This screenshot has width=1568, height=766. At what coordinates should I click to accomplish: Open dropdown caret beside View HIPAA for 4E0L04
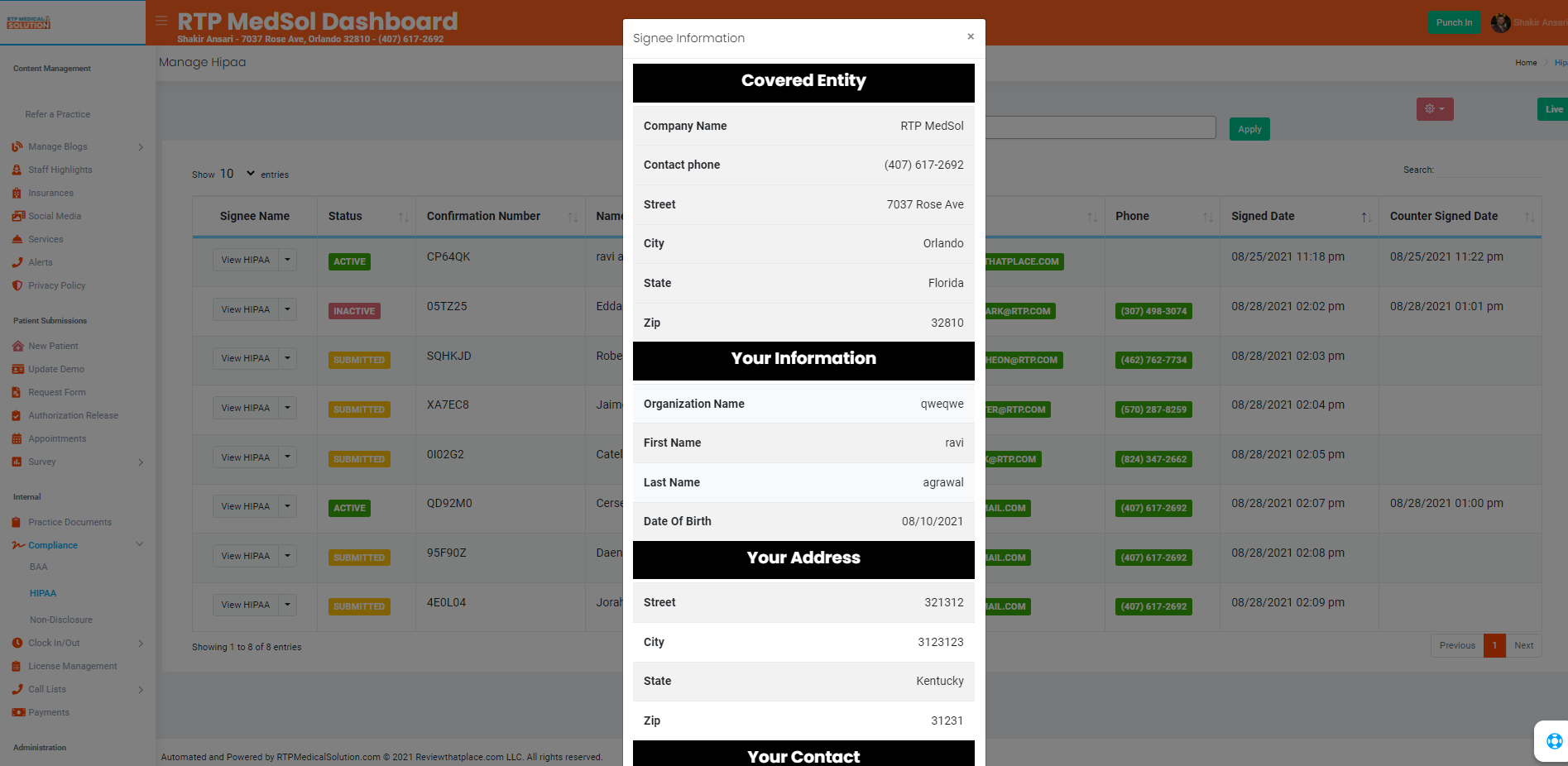(288, 605)
